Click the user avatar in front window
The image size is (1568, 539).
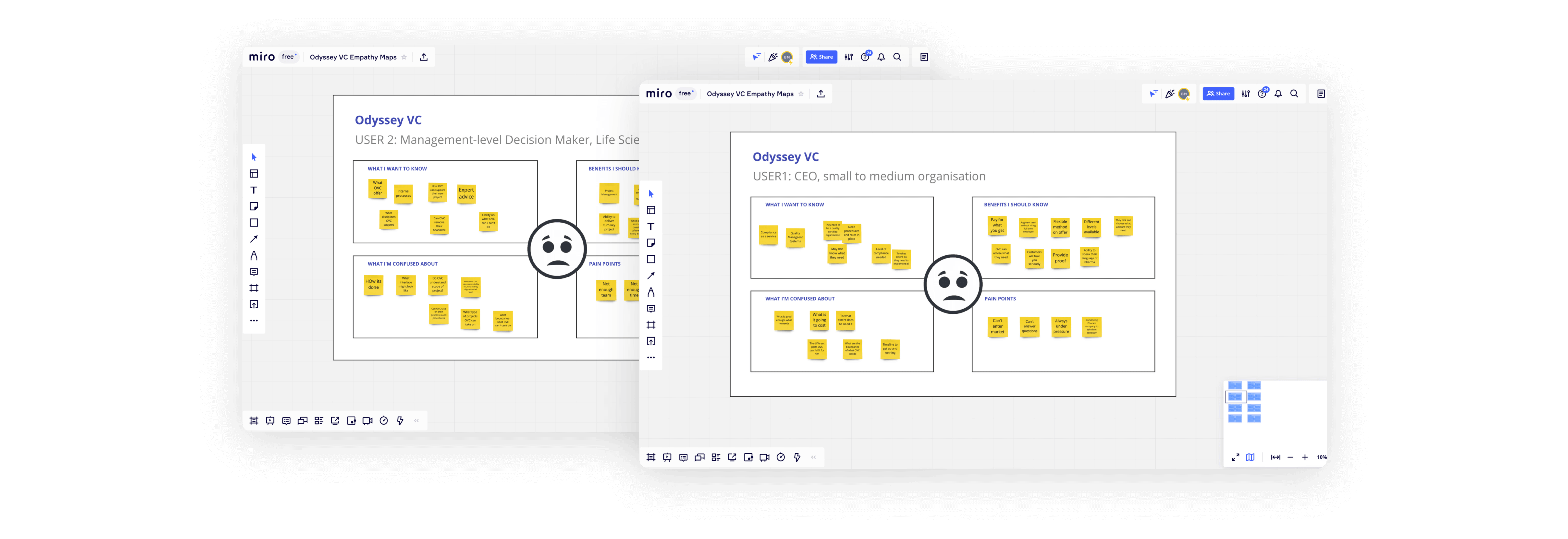pyautogui.click(x=1184, y=94)
